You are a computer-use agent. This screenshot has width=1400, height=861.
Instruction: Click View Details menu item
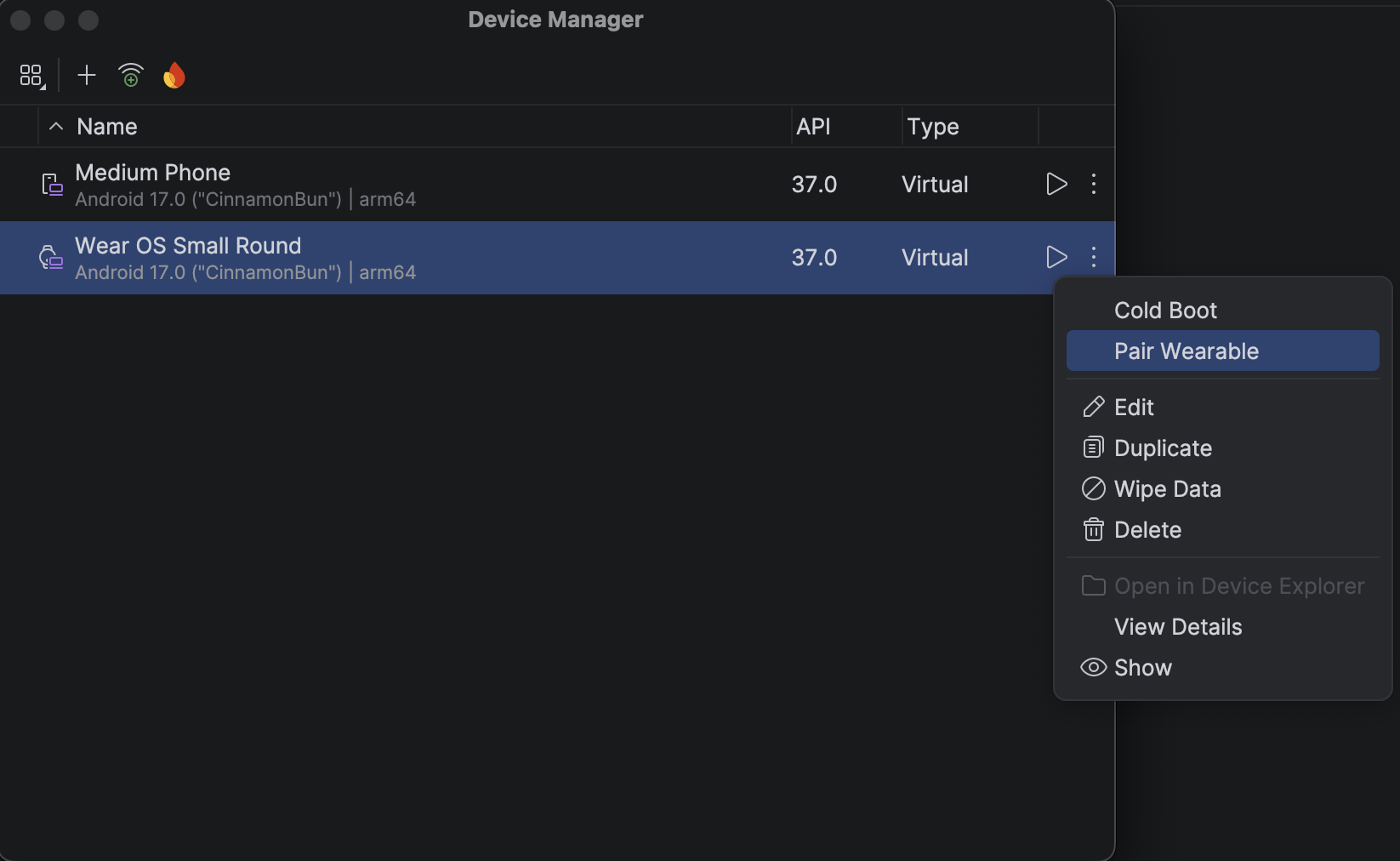coord(1223,627)
